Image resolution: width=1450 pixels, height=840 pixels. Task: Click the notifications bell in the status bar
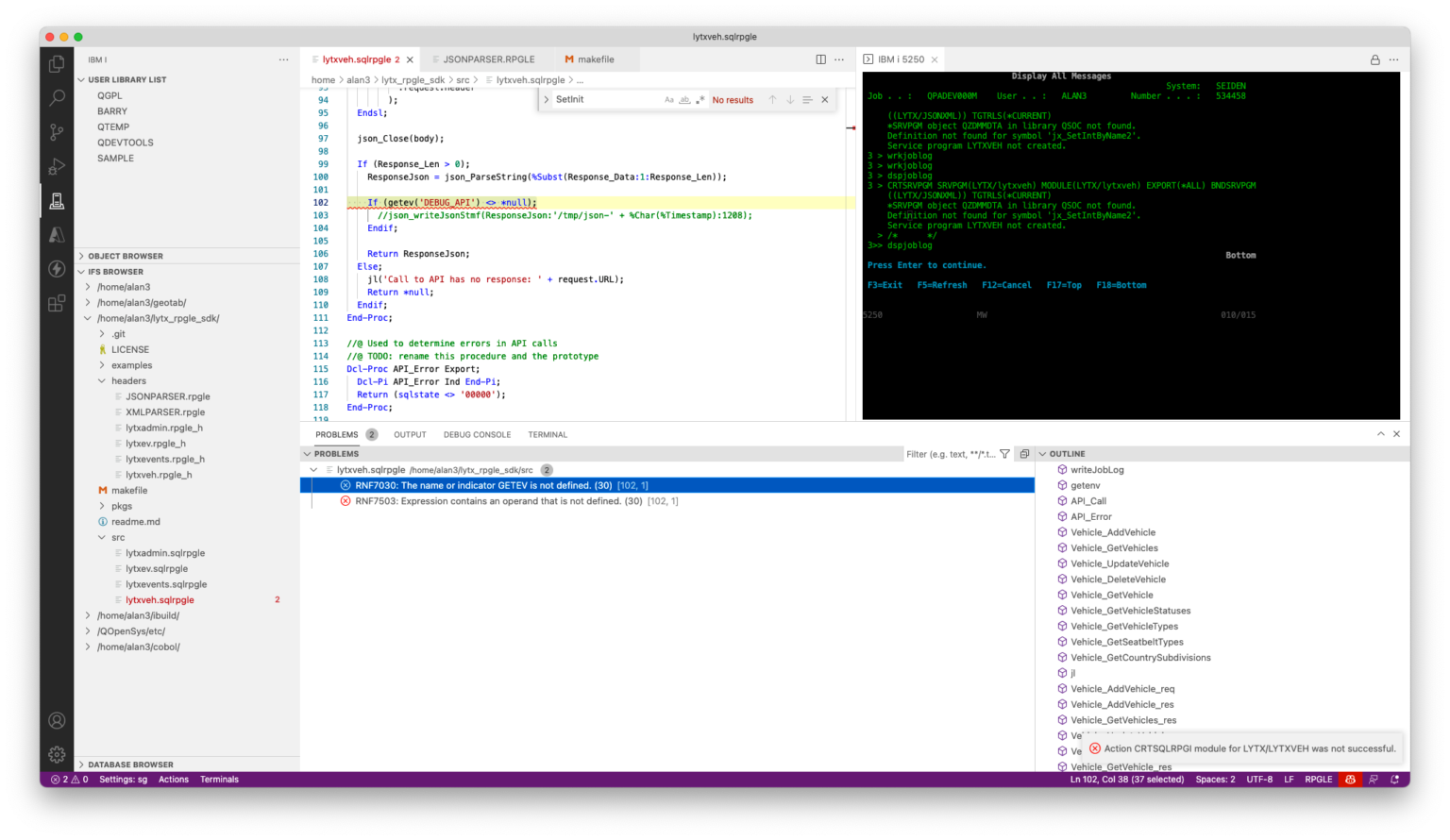(x=1394, y=780)
